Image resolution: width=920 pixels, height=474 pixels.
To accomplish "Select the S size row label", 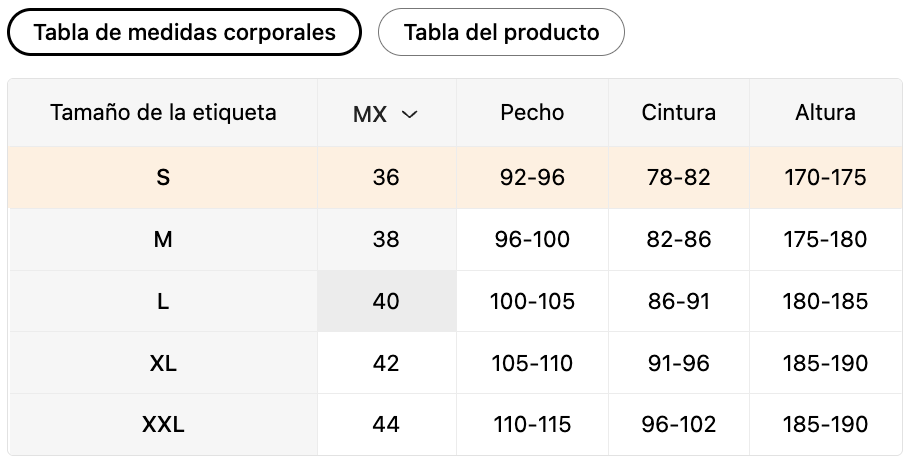I will tap(163, 177).
